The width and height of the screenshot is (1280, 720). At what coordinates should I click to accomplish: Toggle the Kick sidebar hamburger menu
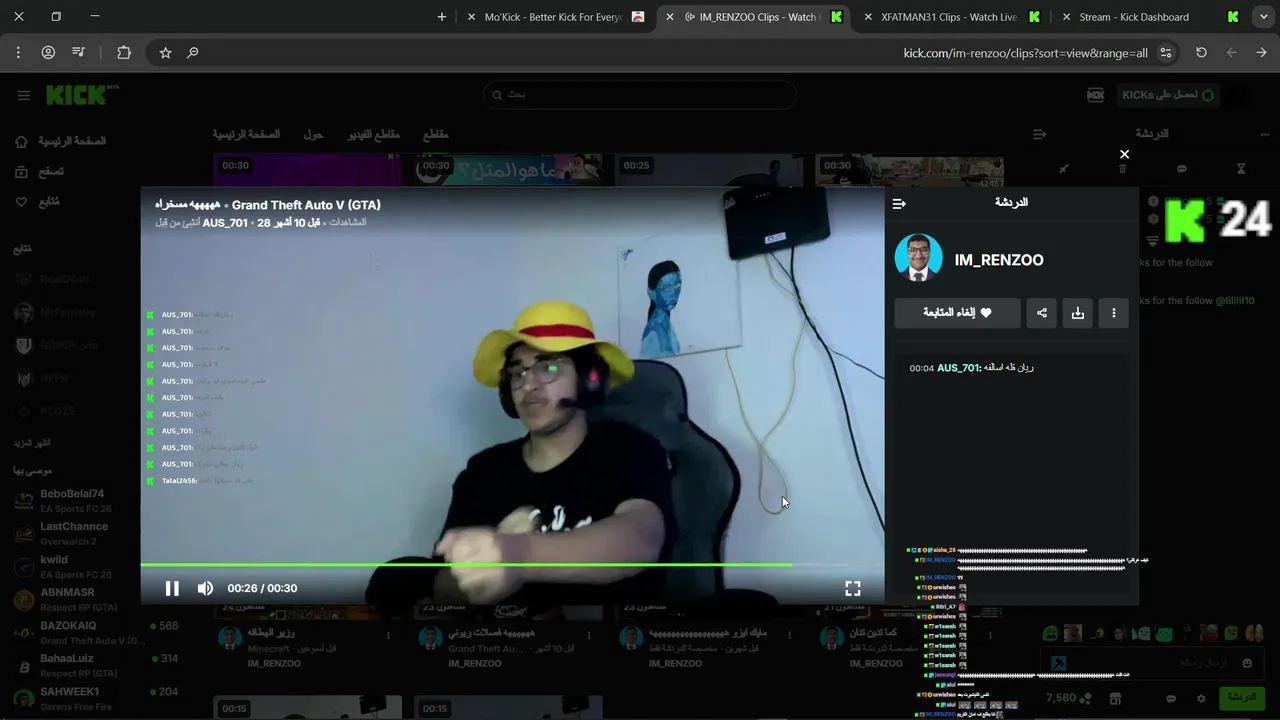(x=24, y=95)
